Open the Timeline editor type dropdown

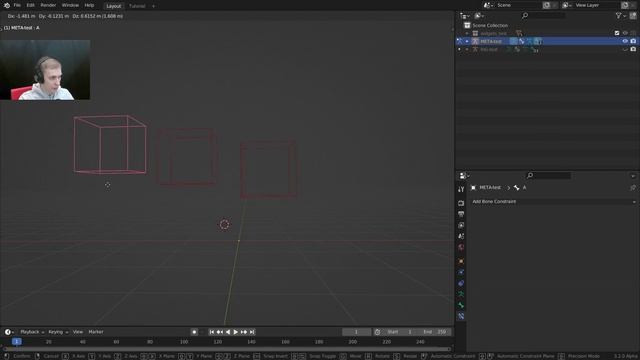[9, 332]
